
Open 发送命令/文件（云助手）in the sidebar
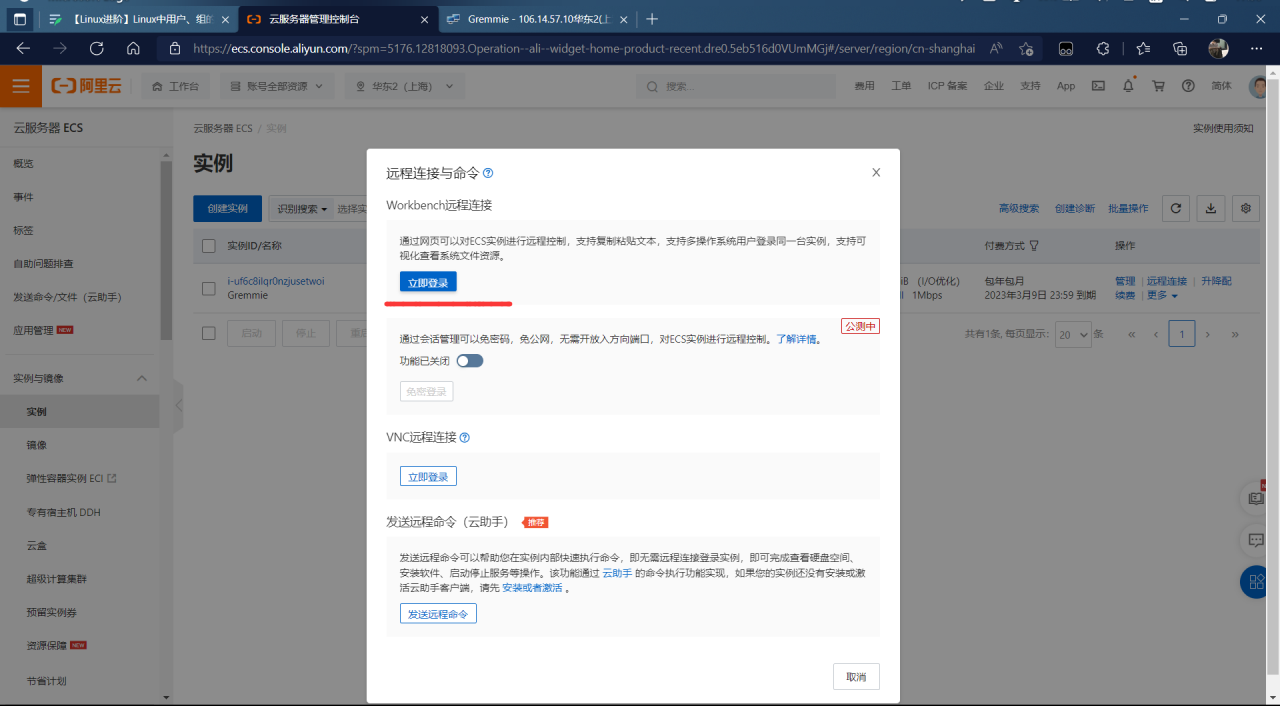(x=67, y=297)
